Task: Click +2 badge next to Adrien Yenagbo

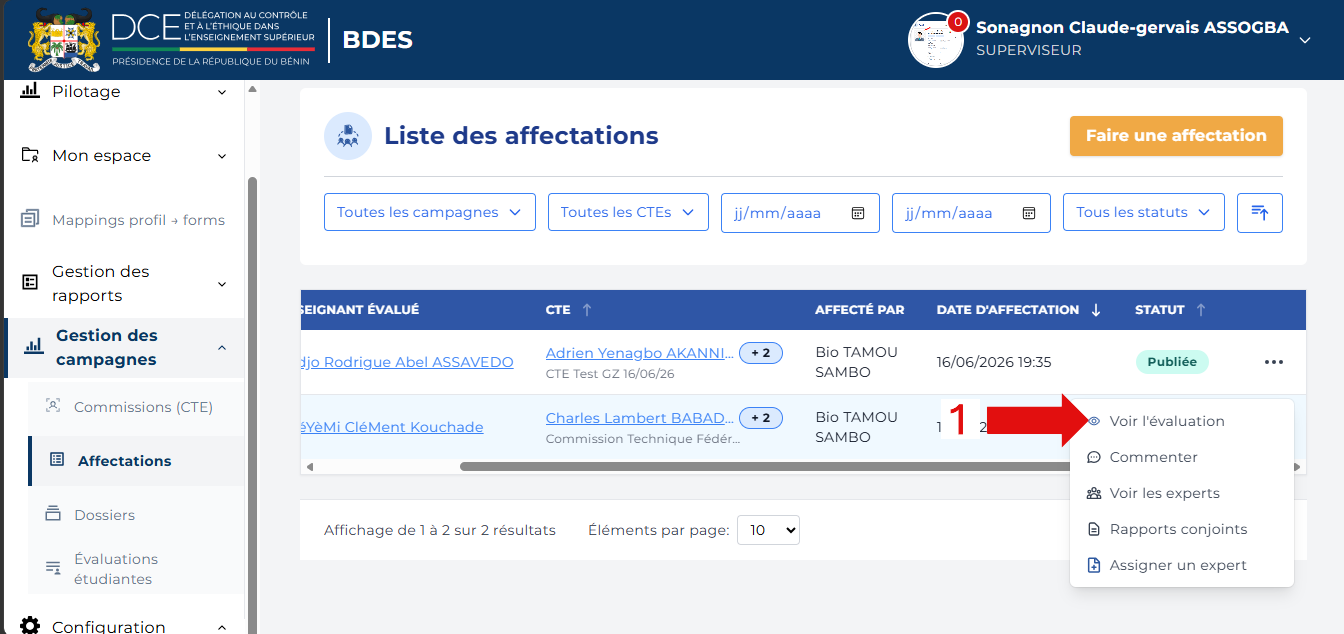Action: coord(761,353)
